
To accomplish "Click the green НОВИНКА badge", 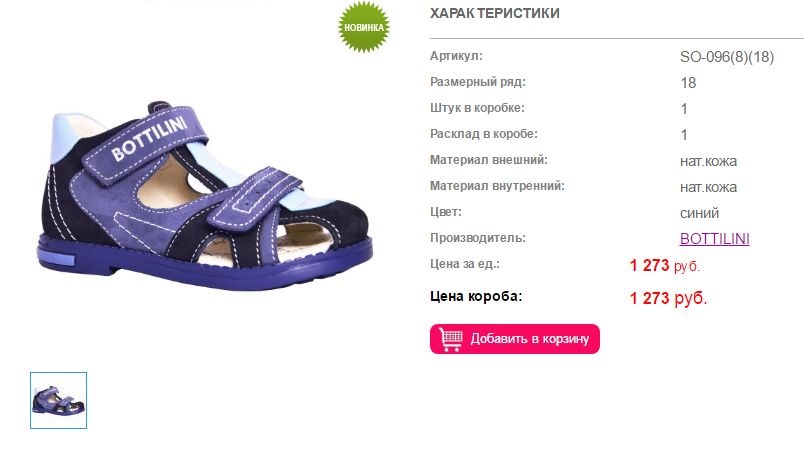I will click(364, 27).
